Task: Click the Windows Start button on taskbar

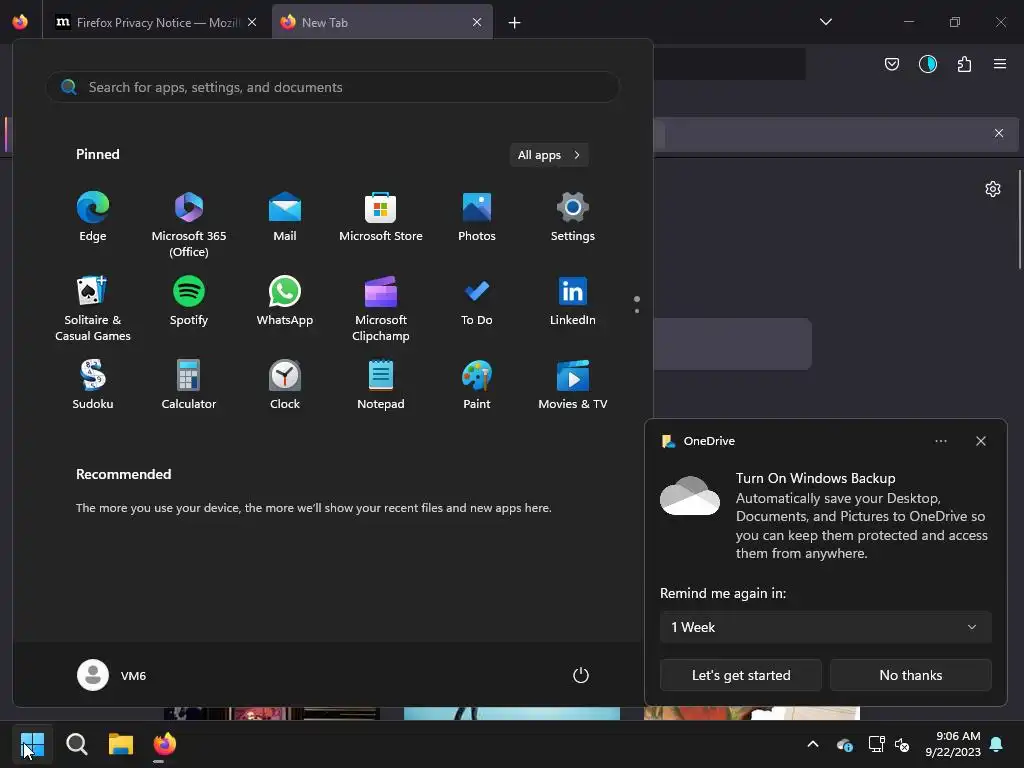Action: (32, 744)
